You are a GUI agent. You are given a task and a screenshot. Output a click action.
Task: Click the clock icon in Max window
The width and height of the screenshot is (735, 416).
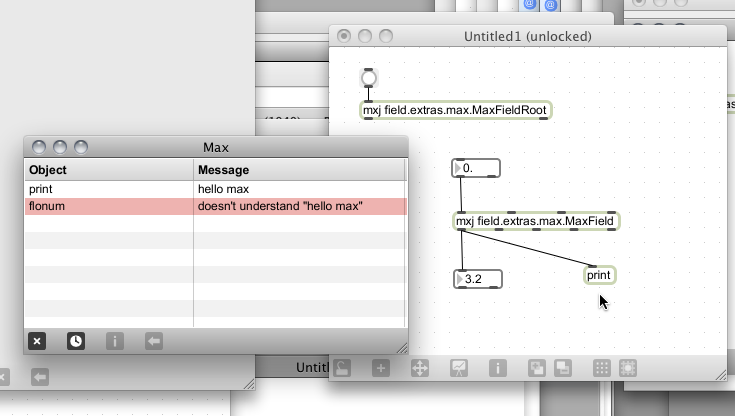coord(76,341)
